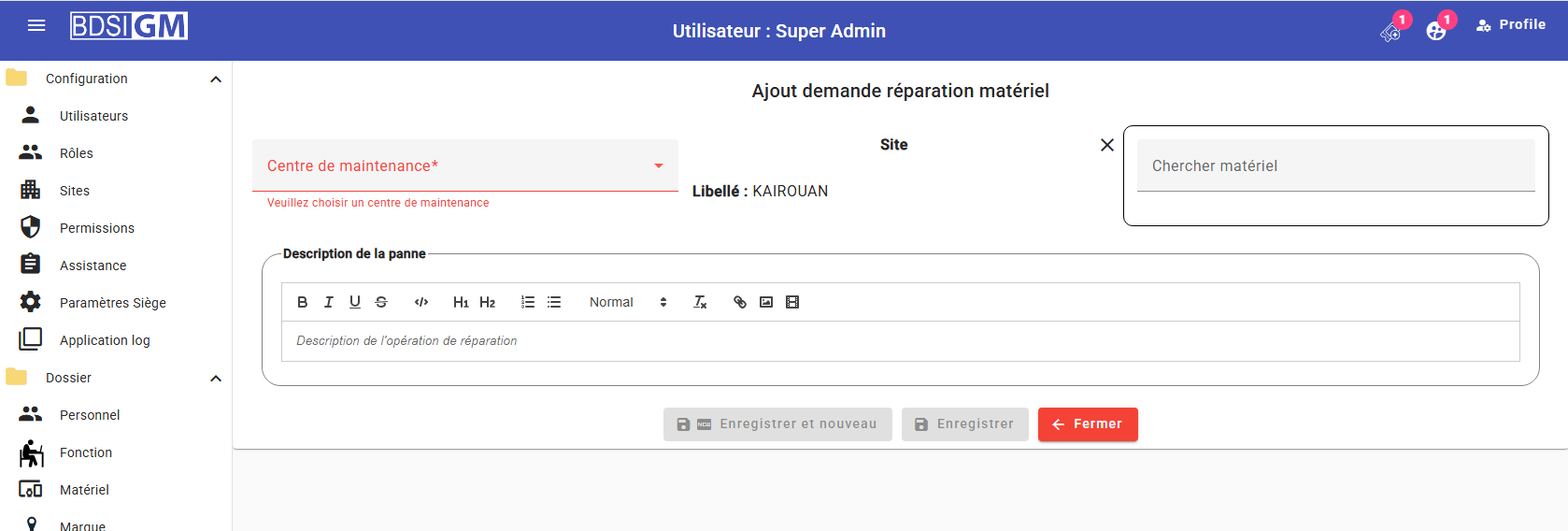Click the Utilisateurs person icon
1568x531 pixels.
[31, 115]
